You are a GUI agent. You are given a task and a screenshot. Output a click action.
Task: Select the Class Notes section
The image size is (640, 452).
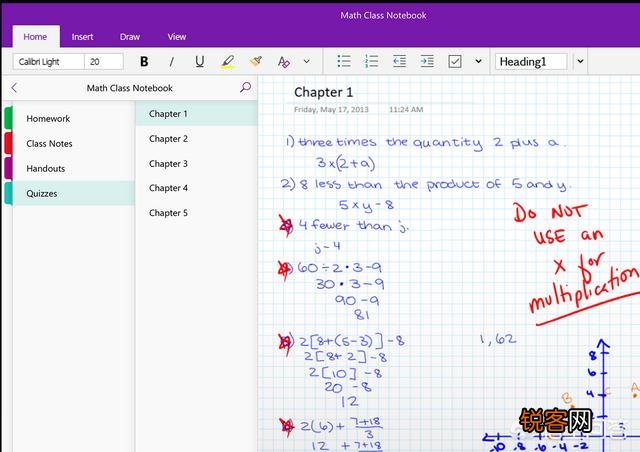click(x=73, y=143)
